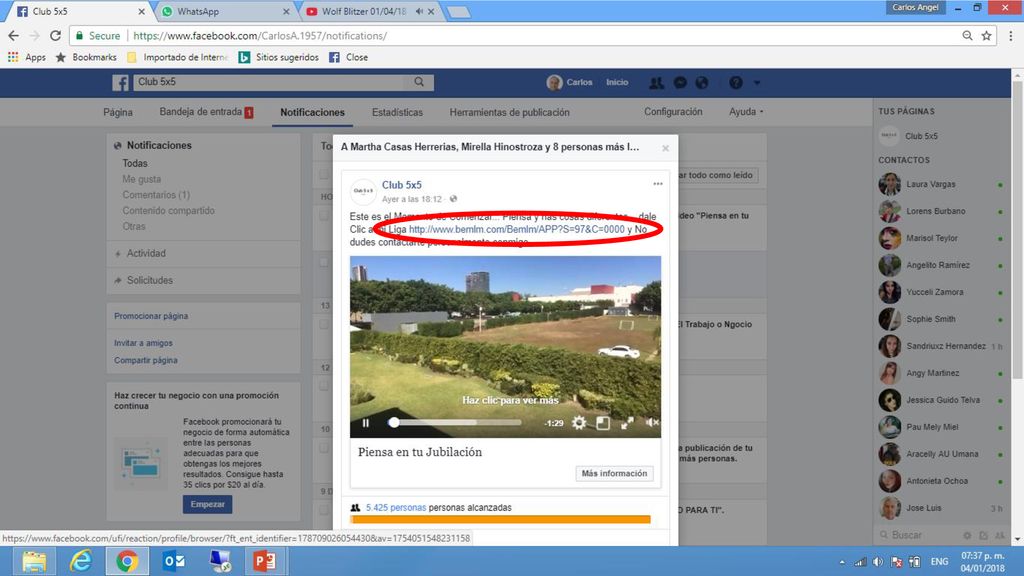Unmute the video with the speaker icon

(652, 423)
